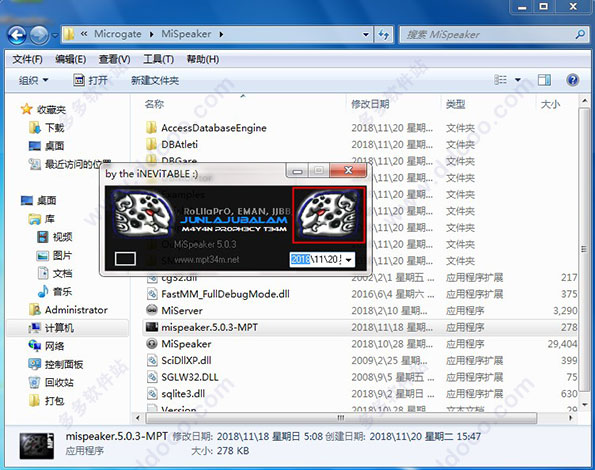Open the AccessDatabaseEngine folder
This screenshot has width=595, height=470.
click(214, 128)
